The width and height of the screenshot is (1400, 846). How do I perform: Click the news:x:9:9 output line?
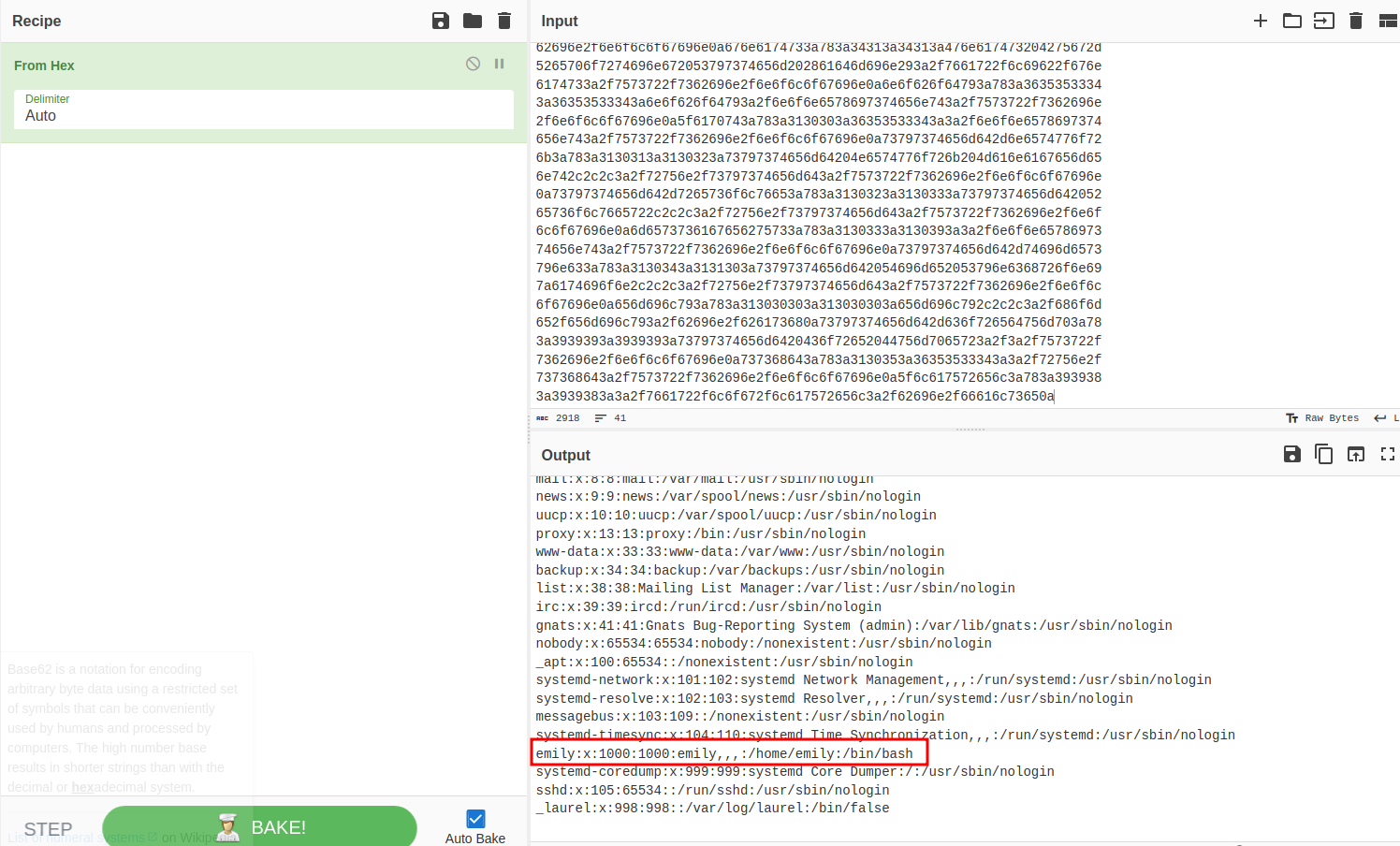point(728,497)
